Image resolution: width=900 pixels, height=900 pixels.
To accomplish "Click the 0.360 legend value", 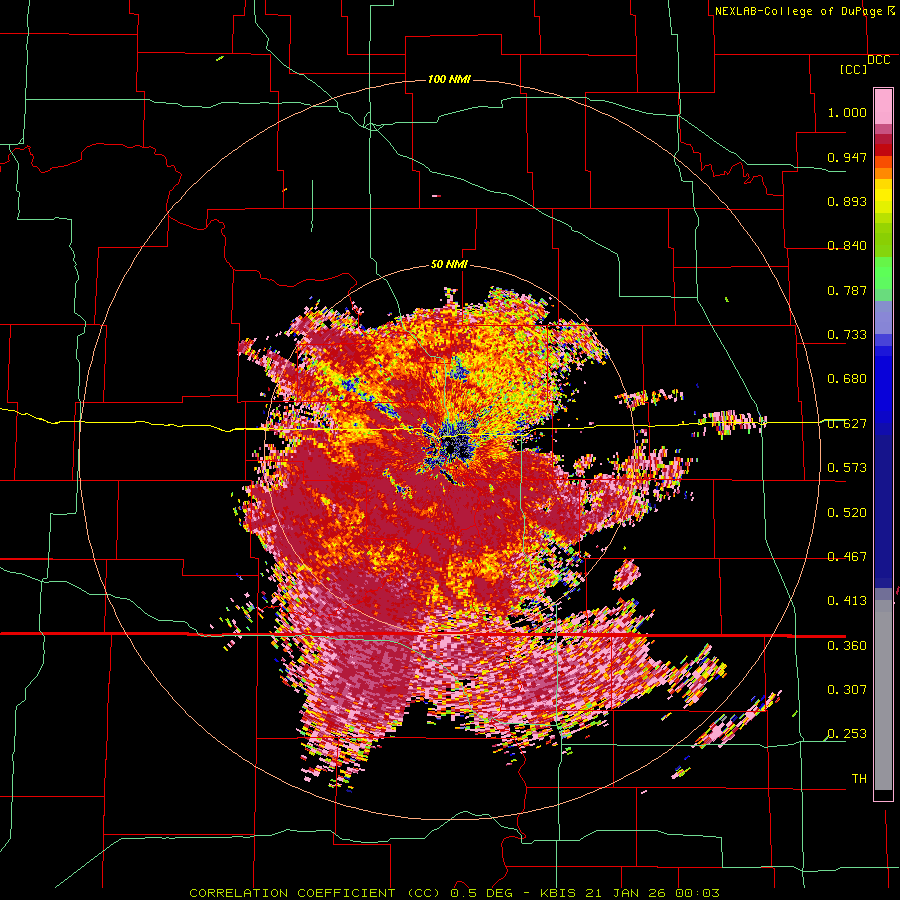I will pyautogui.click(x=847, y=645).
